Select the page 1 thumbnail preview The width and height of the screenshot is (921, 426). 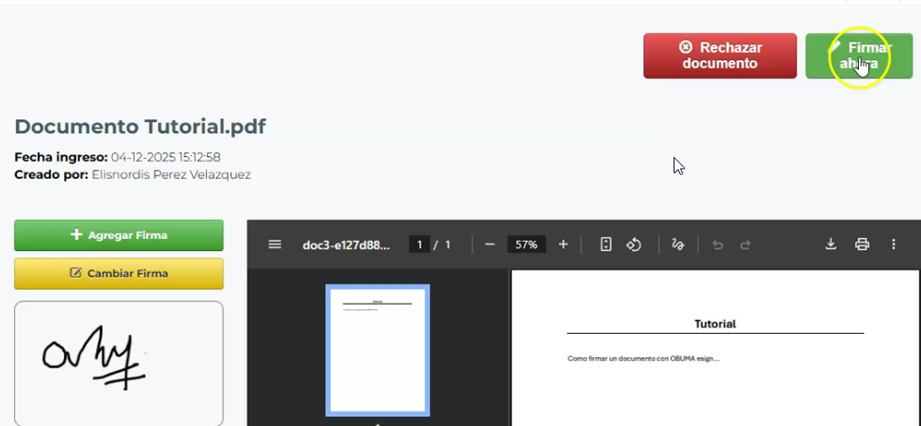[378, 350]
